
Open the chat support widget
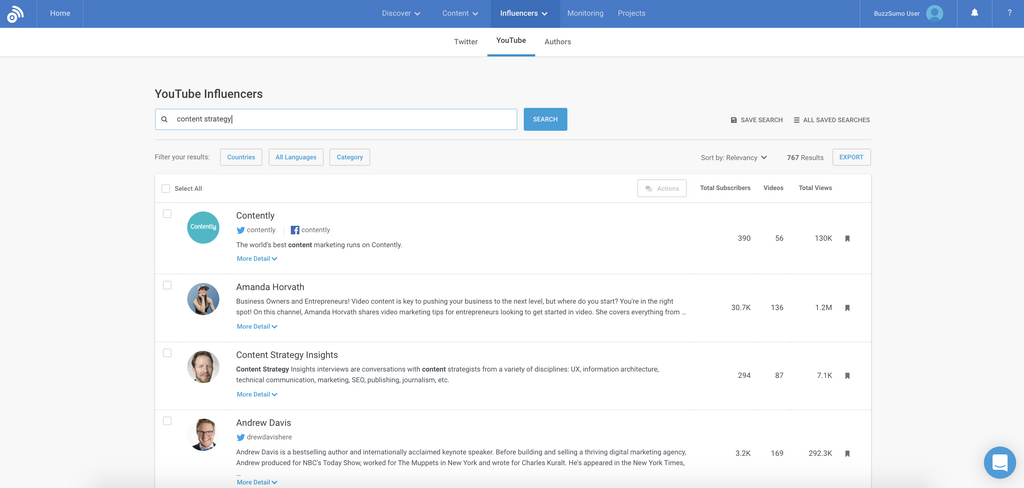tap(999, 462)
